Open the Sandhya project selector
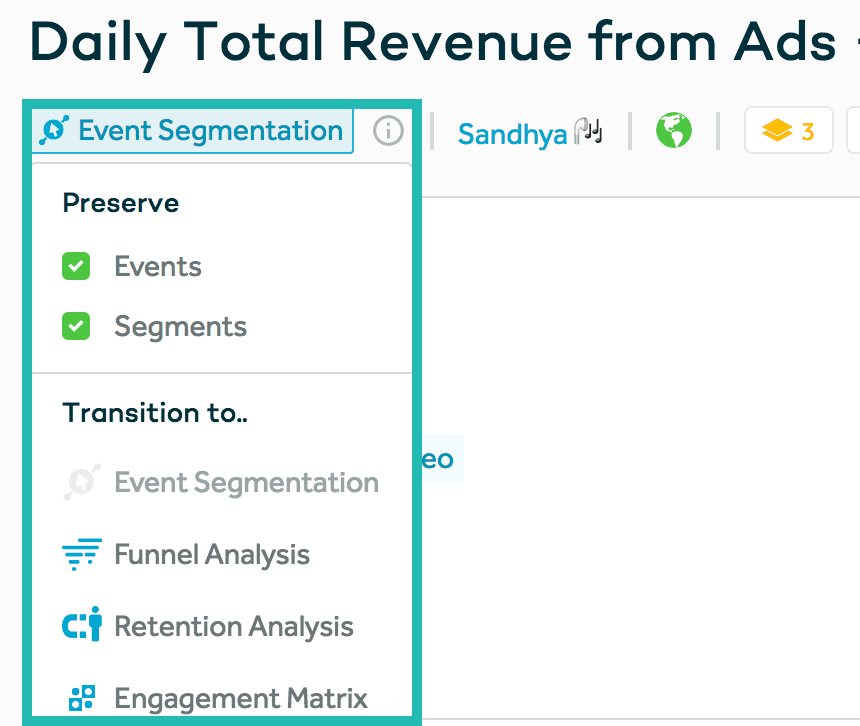 point(512,133)
